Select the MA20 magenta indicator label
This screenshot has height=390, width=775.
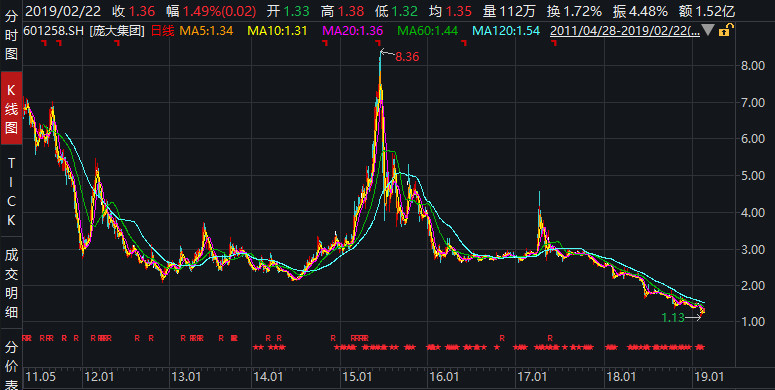[x=352, y=31]
